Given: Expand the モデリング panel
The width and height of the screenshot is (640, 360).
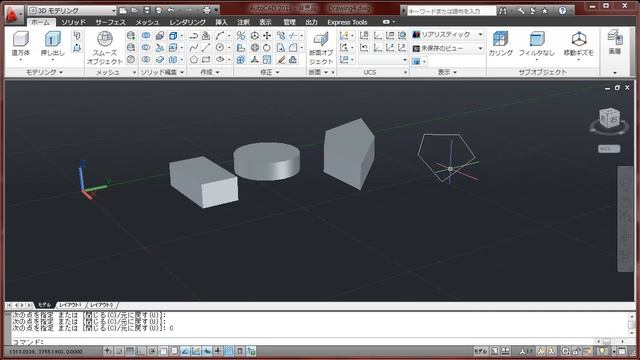Looking at the screenshot, I should (44, 72).
